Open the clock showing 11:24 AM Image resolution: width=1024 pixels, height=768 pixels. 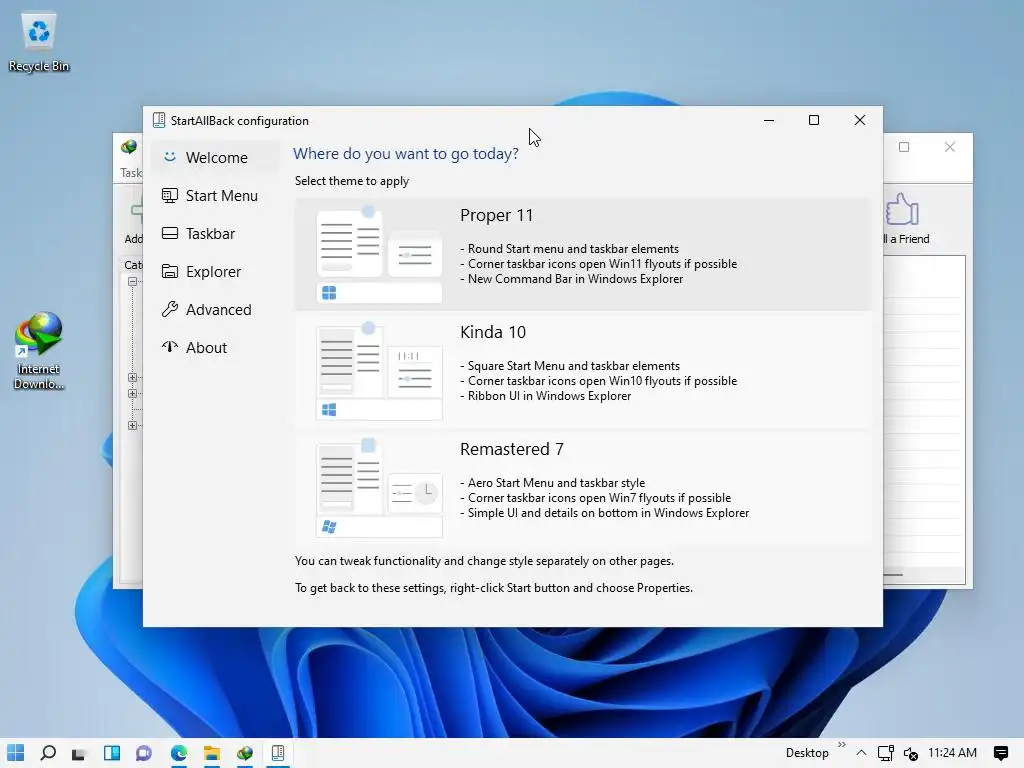(952, 753)
